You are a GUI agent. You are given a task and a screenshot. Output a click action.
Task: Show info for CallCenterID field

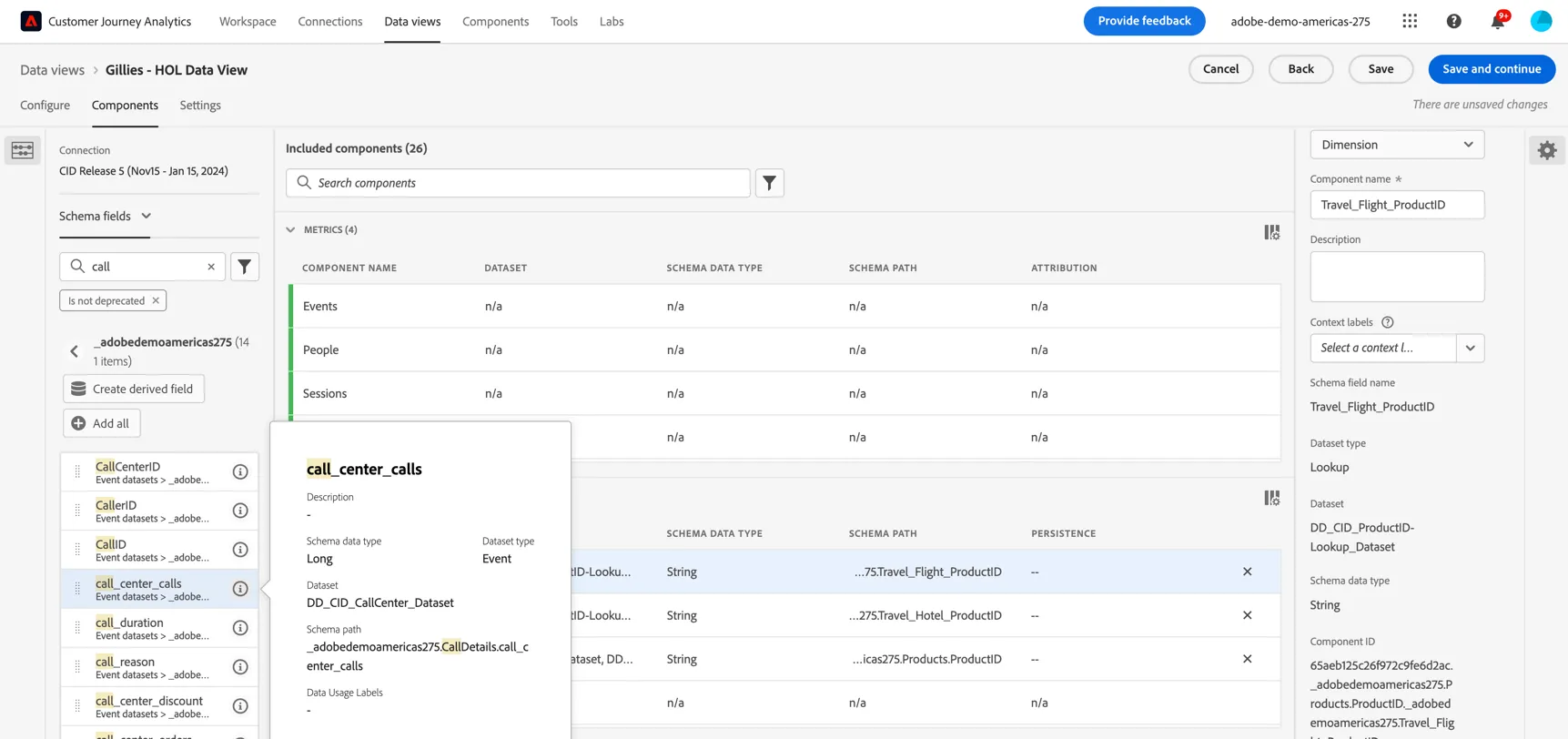[x=240, y=471]
